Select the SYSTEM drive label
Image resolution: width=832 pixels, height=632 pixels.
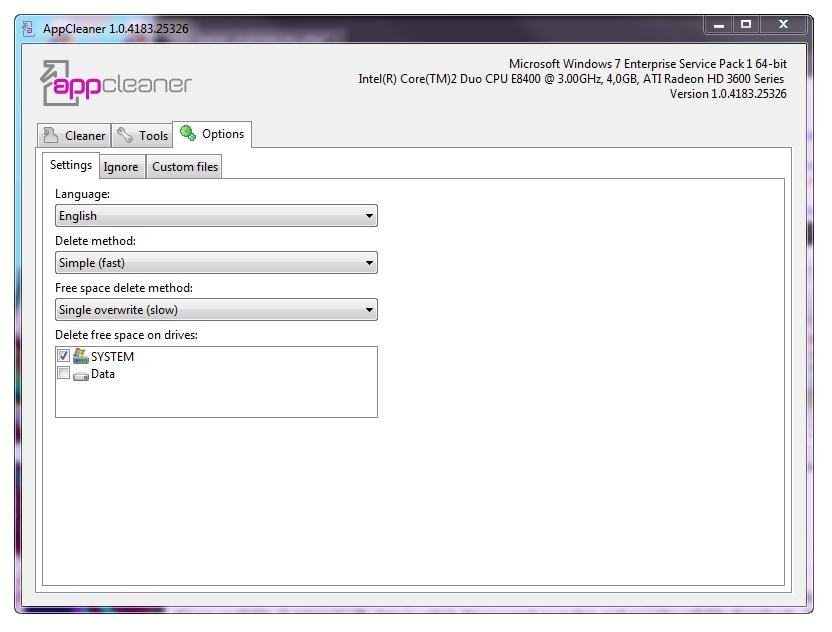click(x=112, y=357)
